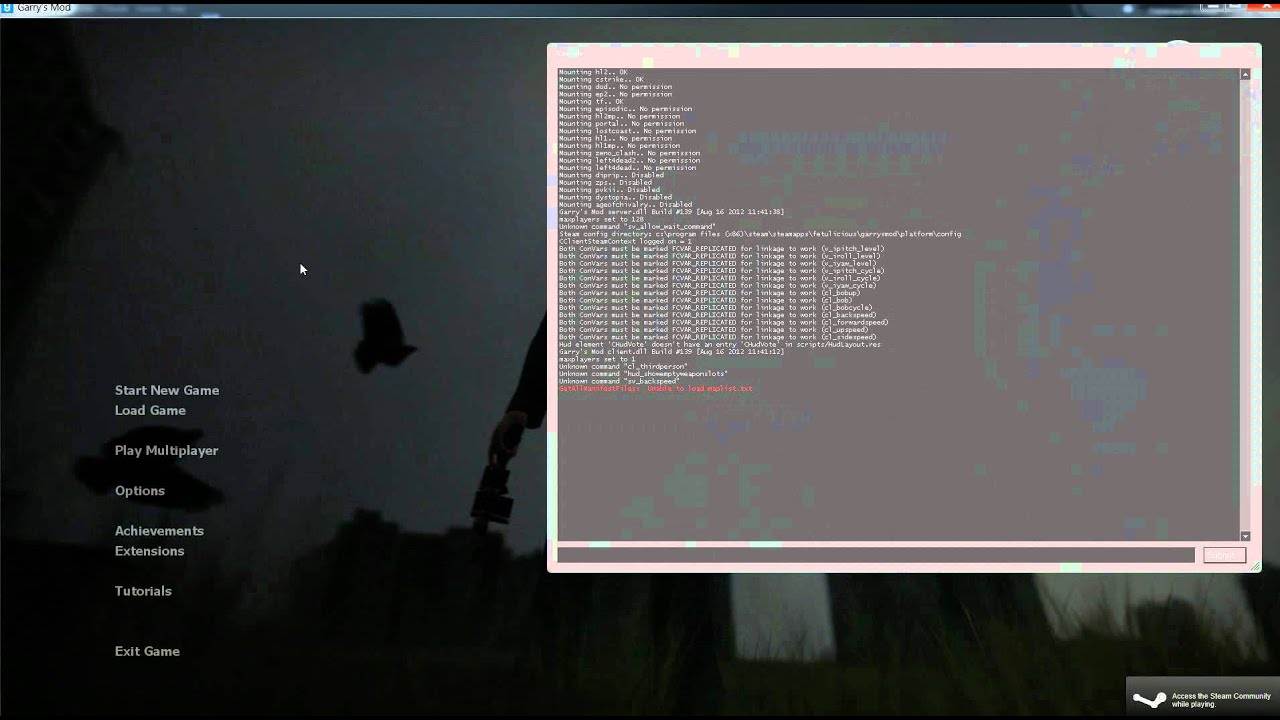Click the "maxplayers set to 1" console line
1280x720 pixels.
coord(597,358)
